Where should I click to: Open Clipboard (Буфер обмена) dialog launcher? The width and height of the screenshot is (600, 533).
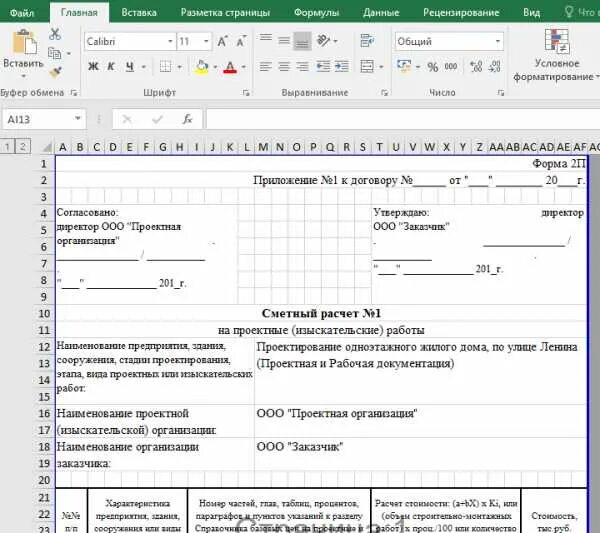click(x=74, y=93)
